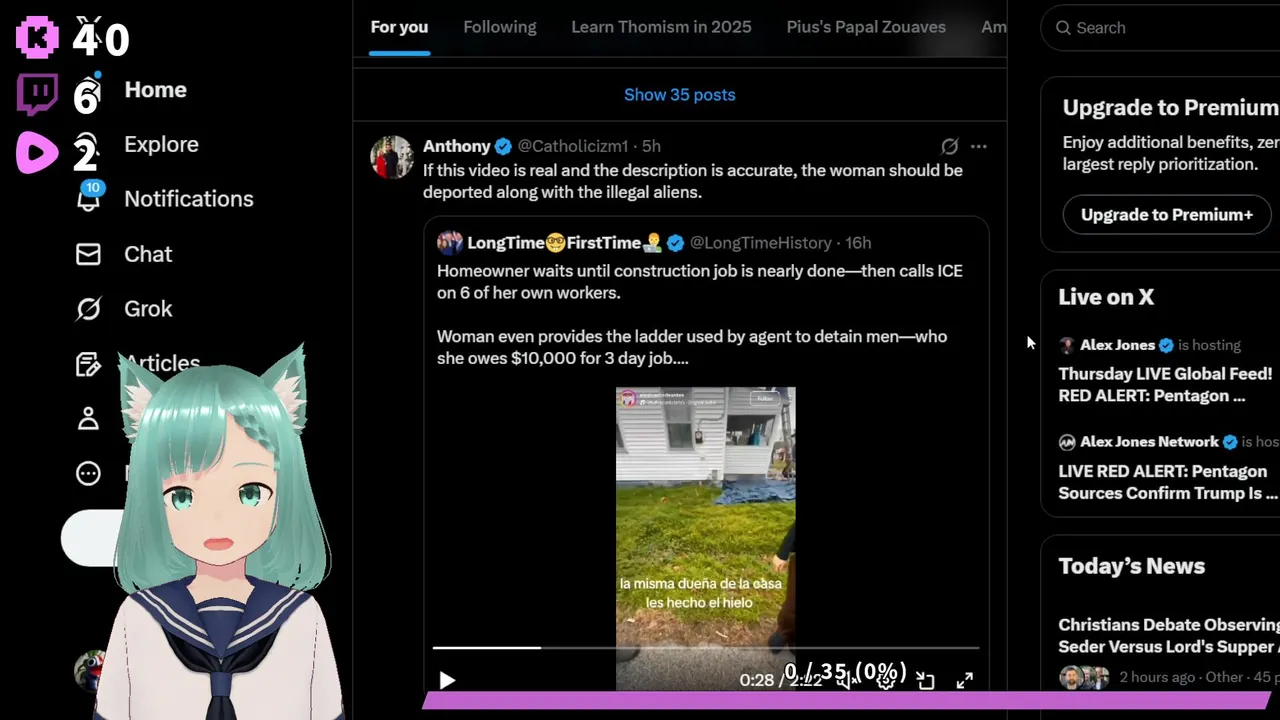Image resolution: width=1280 pixels, height=720 pixels.
Task: Open Anthony's profile avatar
Action: click(x=392, y=157)
